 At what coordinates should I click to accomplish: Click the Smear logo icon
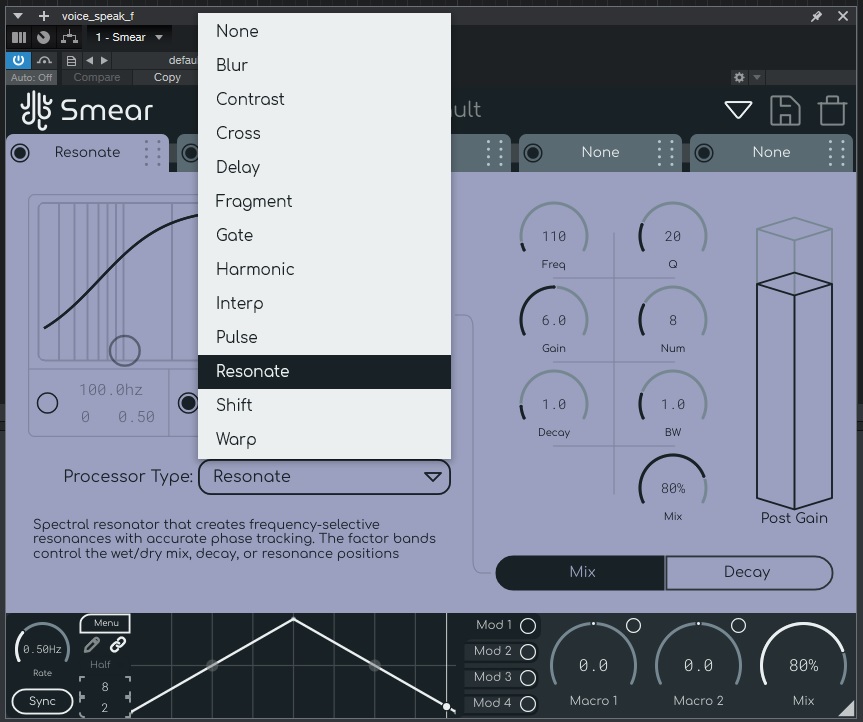pyautogui.click(x=36, y=110)
